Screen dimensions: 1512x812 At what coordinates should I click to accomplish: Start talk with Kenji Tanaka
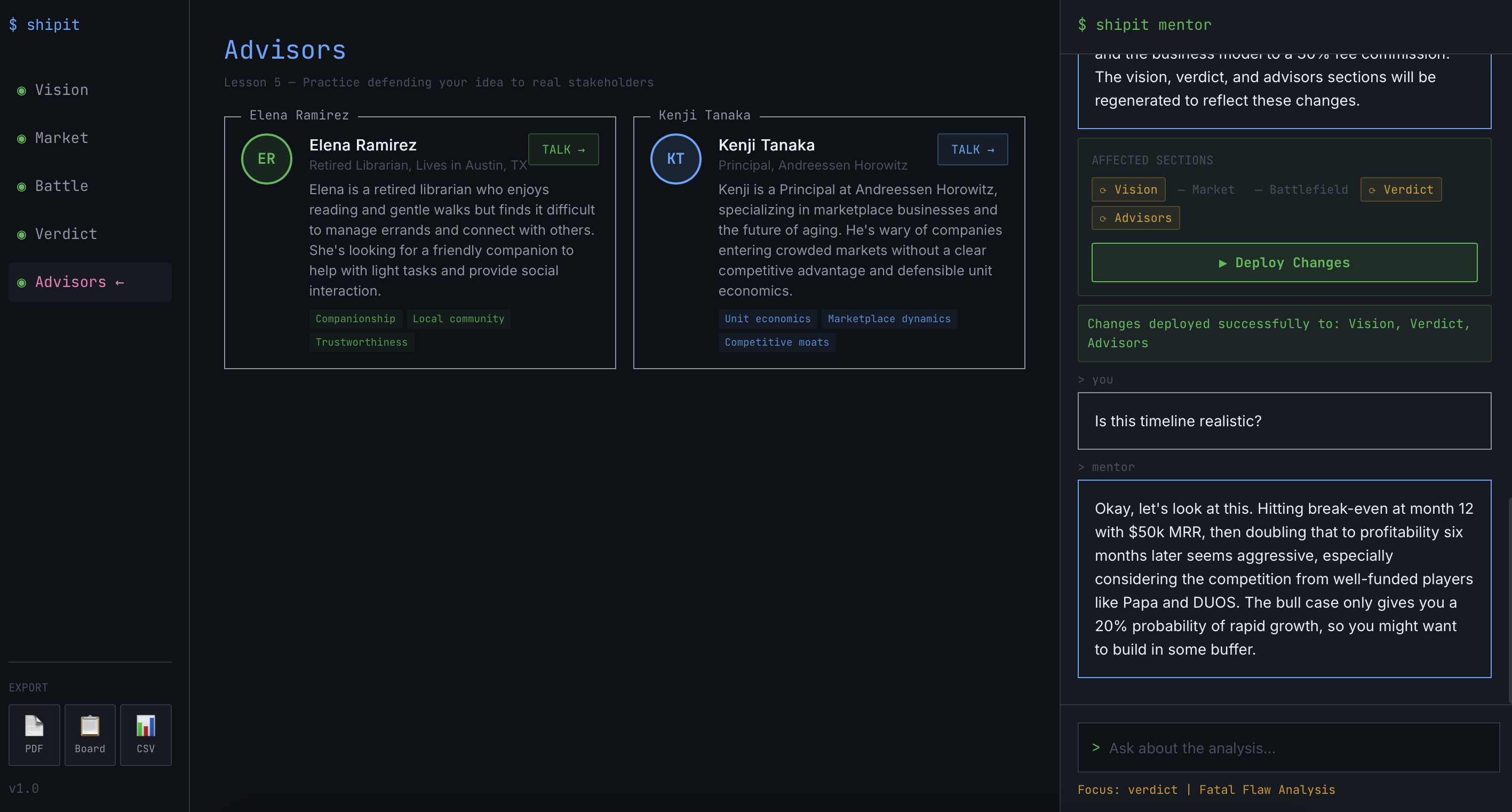point(972,149)
